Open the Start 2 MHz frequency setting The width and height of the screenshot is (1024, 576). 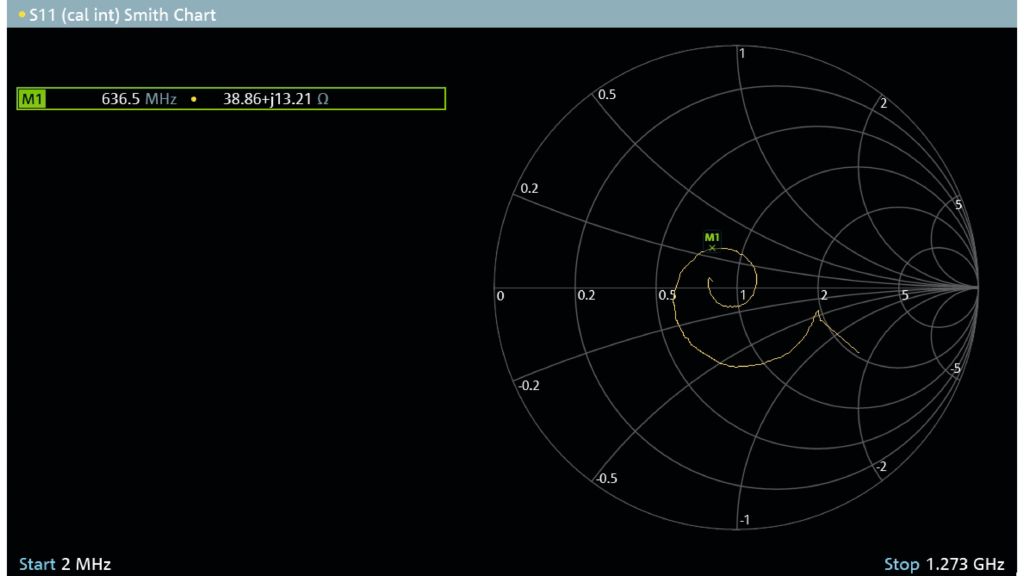tap(65, 564)
